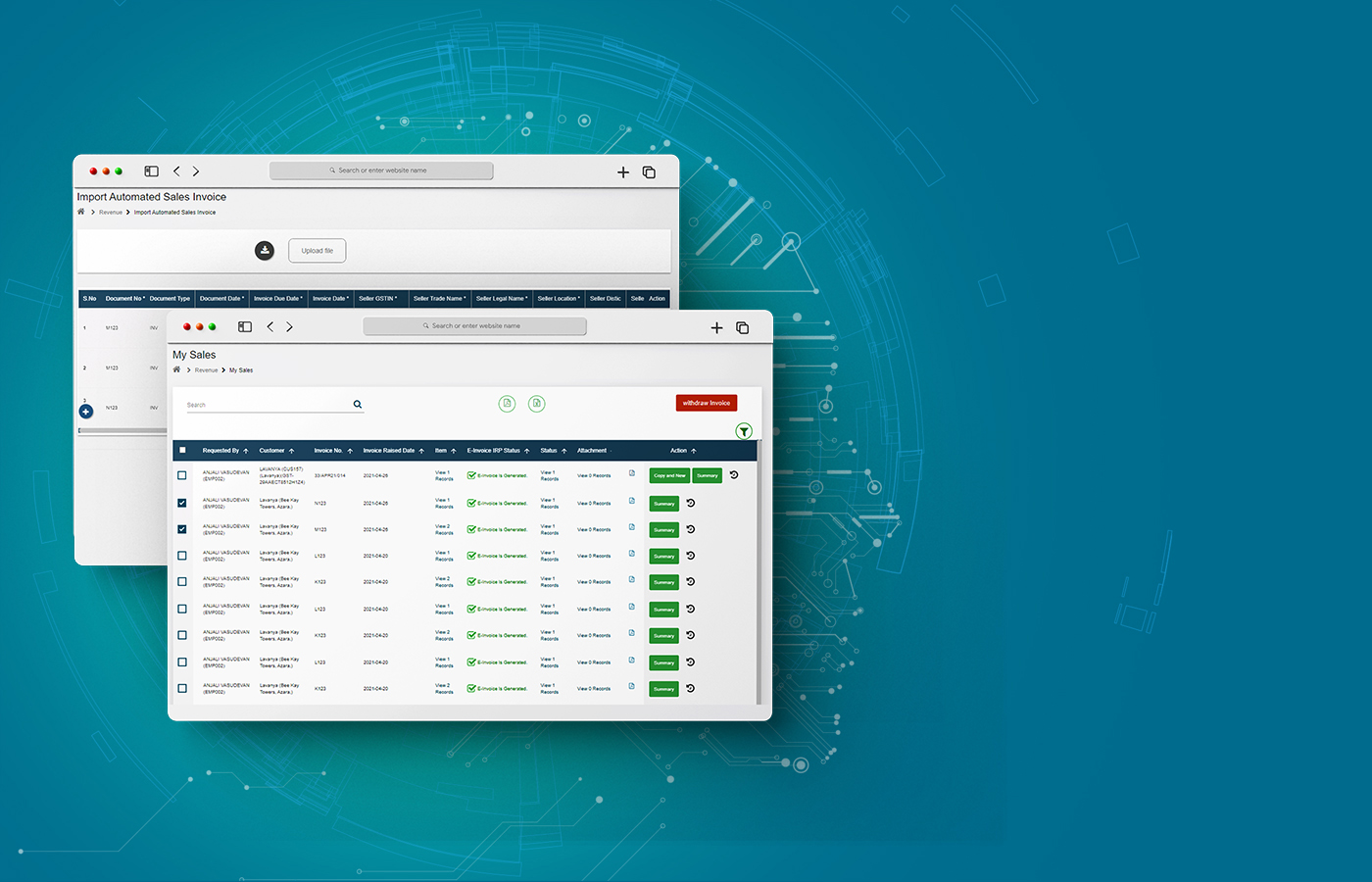View history icon for invoice 33/APR21/014
1372x882 pixels.
point(734,475)
